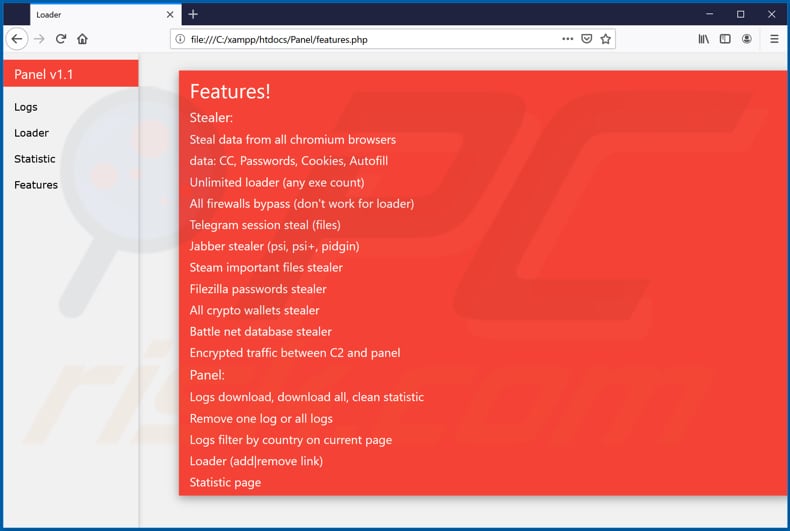Open Logs in the sidebar
This screenshot has height=531, width=790.
tap(26, 107)
